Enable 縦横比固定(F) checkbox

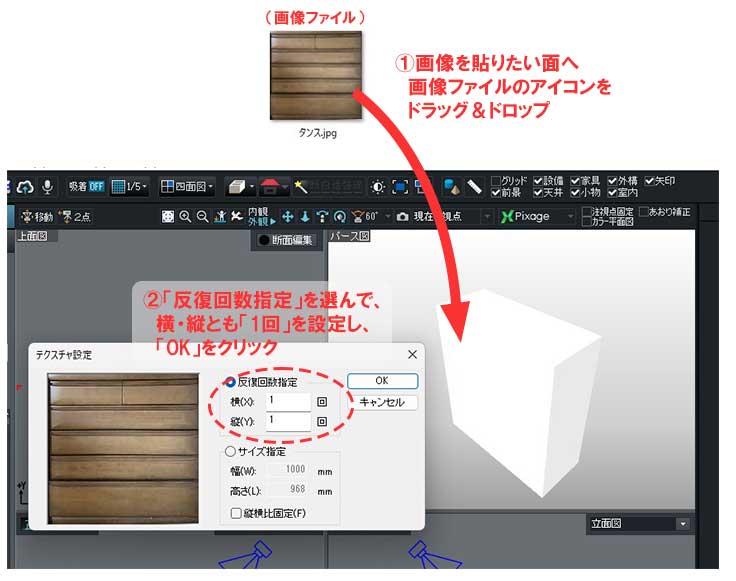click(x=236, y=513)
